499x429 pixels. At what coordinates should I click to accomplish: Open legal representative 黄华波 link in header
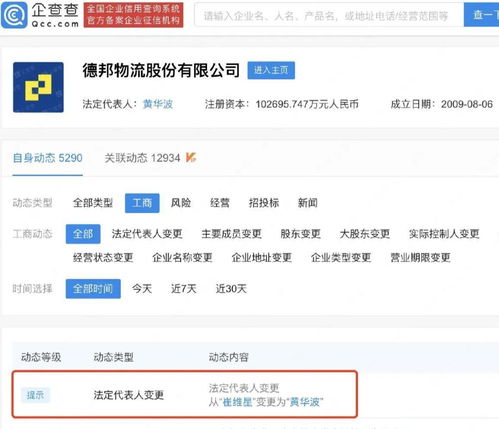pyautogui.click(x=158, y=104)
